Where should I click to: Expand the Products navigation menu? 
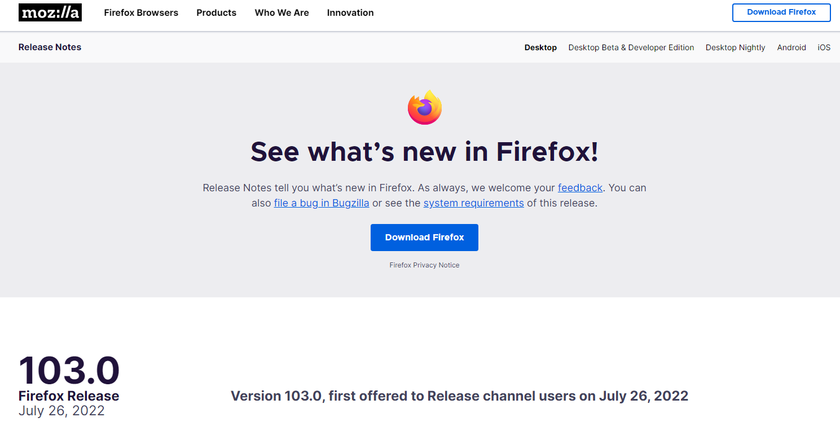pos(216,13)
